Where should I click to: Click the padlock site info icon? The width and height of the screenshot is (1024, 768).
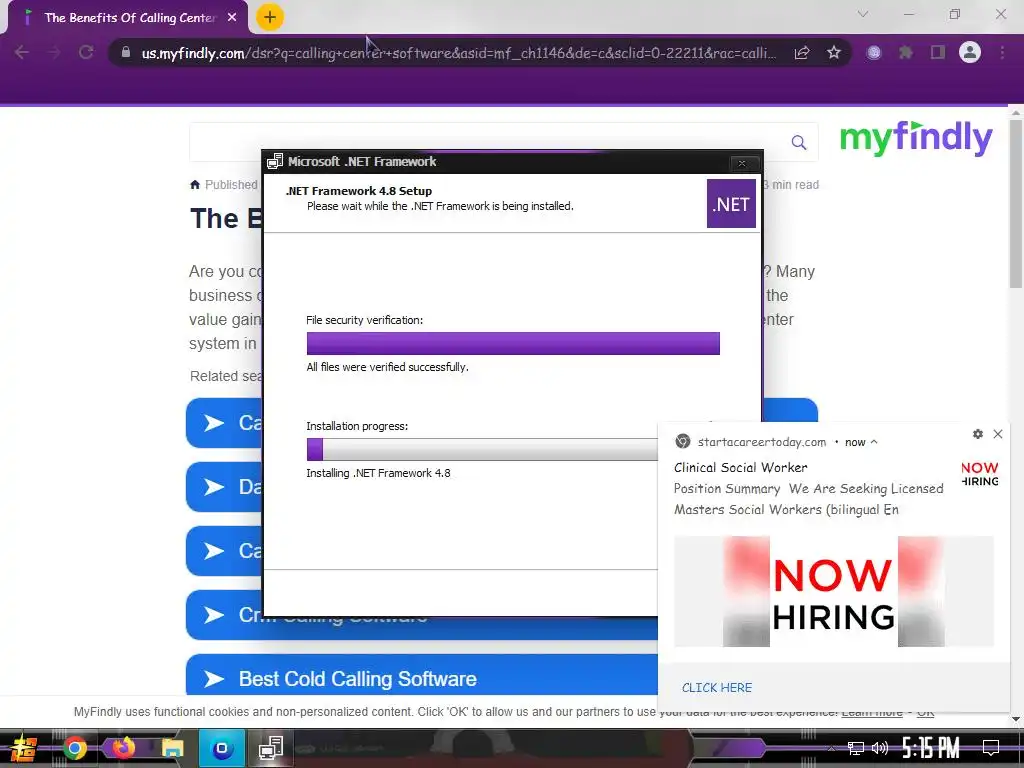pos(126,52)
